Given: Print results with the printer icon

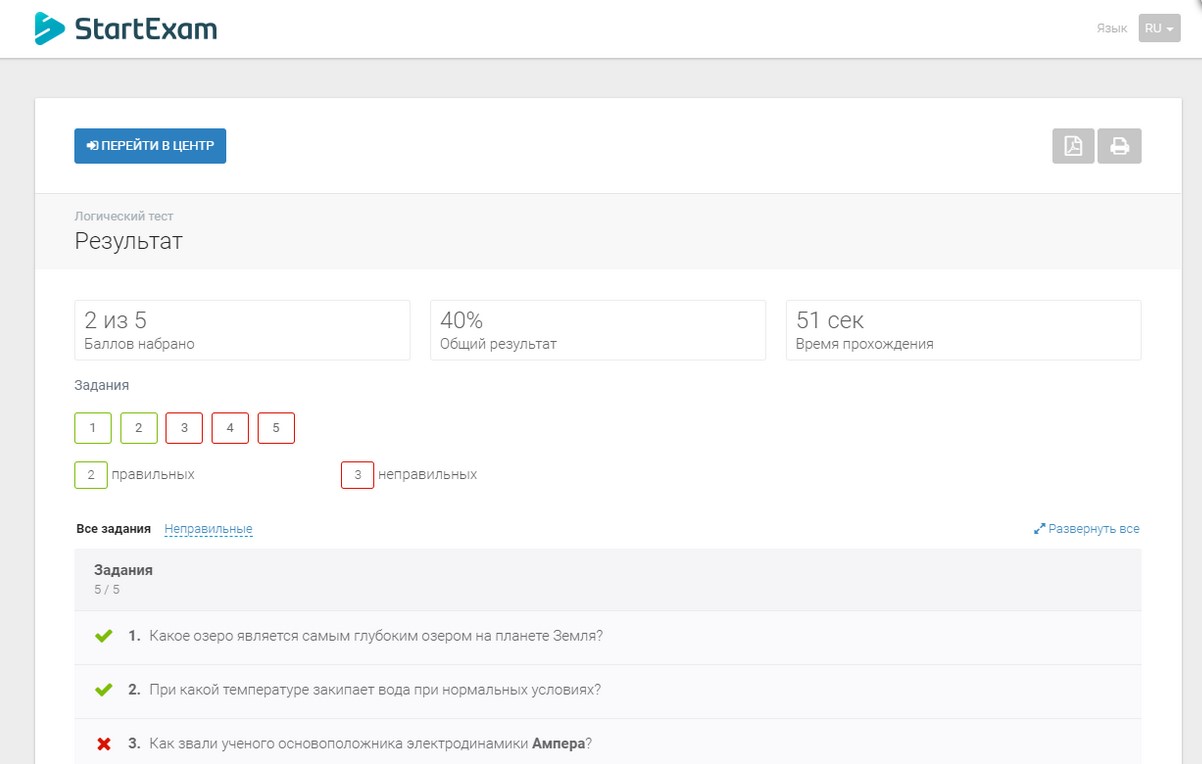Looking at the screenshot, I should 1119,146.
